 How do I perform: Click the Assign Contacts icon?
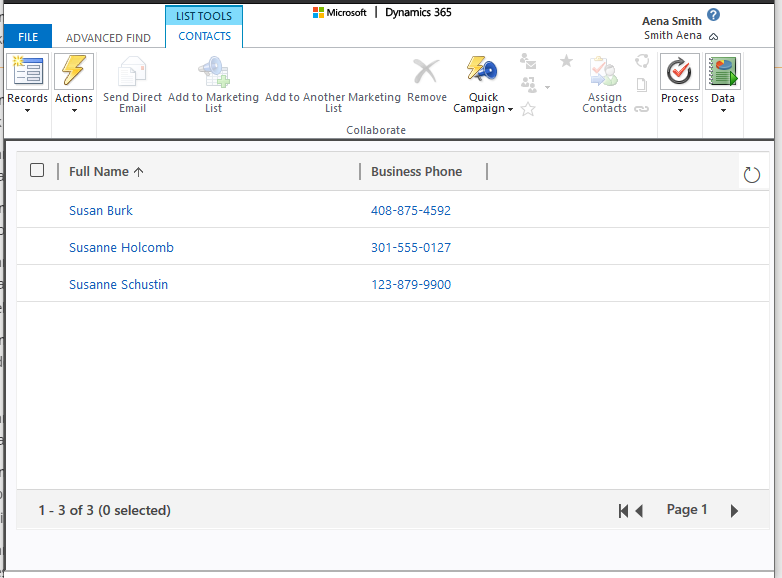click(x=604, y=72)
